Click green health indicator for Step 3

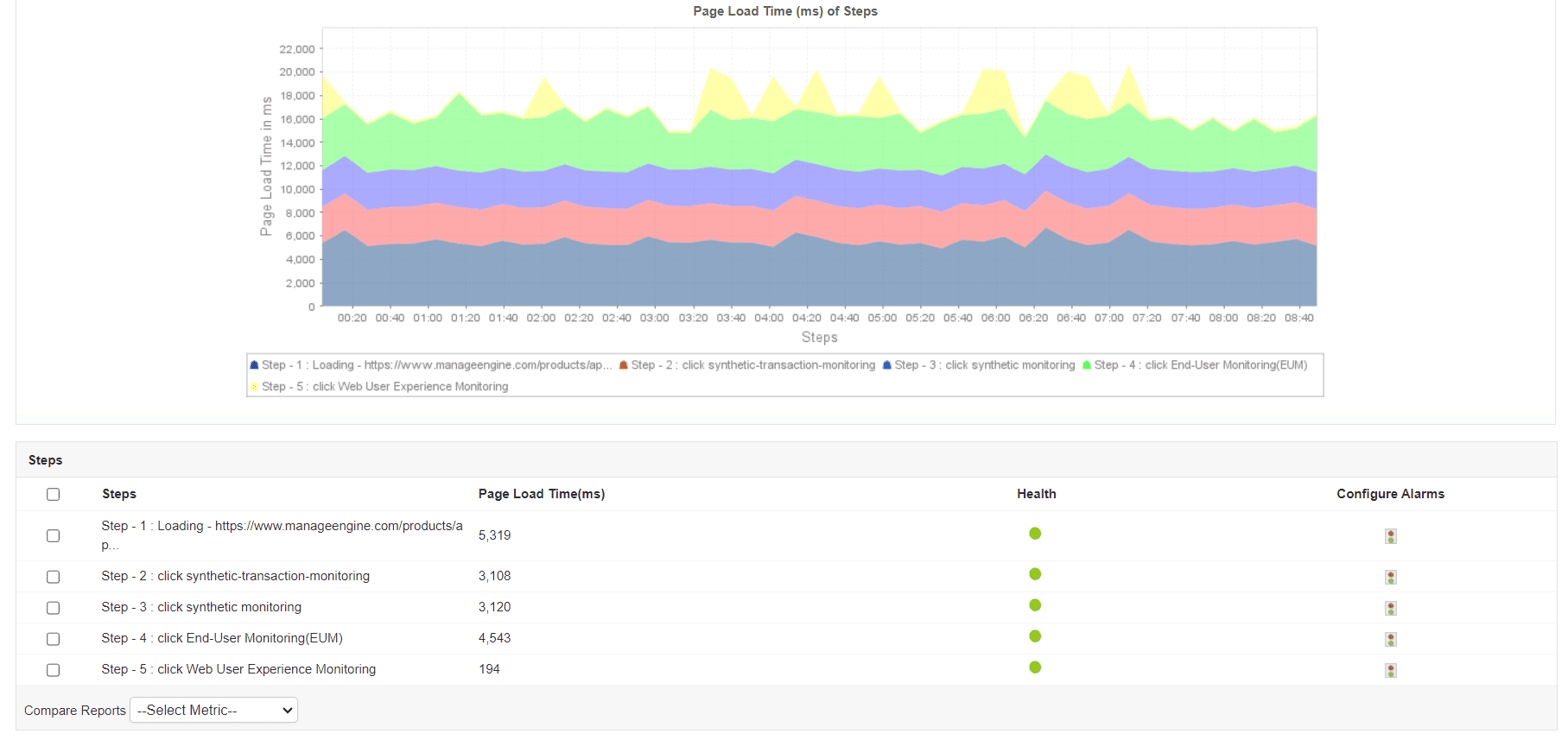(1035, 605)
